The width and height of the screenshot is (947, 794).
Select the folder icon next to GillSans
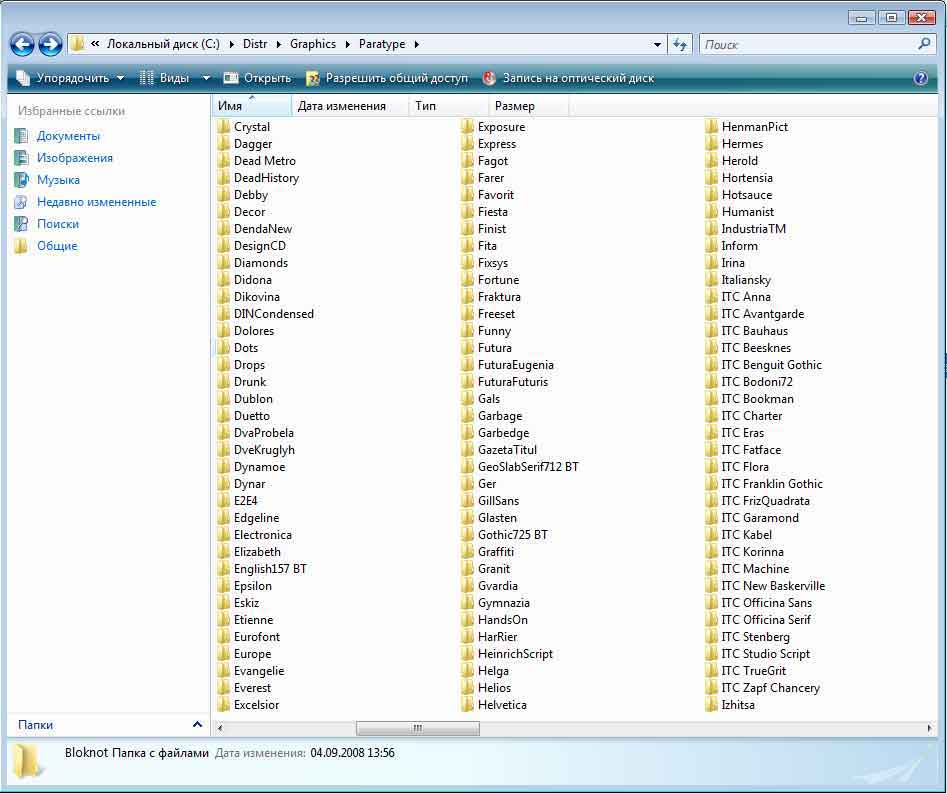pyautogui.click(x=467, y=501)
